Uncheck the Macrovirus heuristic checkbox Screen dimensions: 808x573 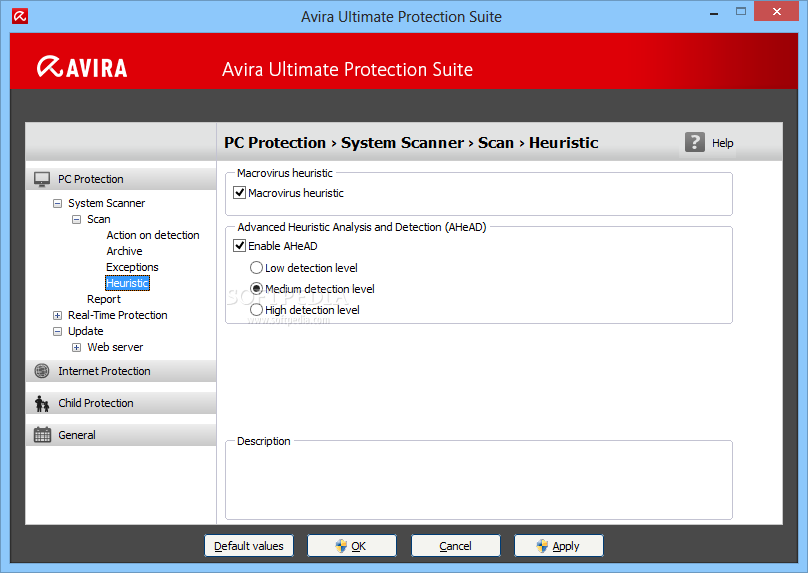240,193
